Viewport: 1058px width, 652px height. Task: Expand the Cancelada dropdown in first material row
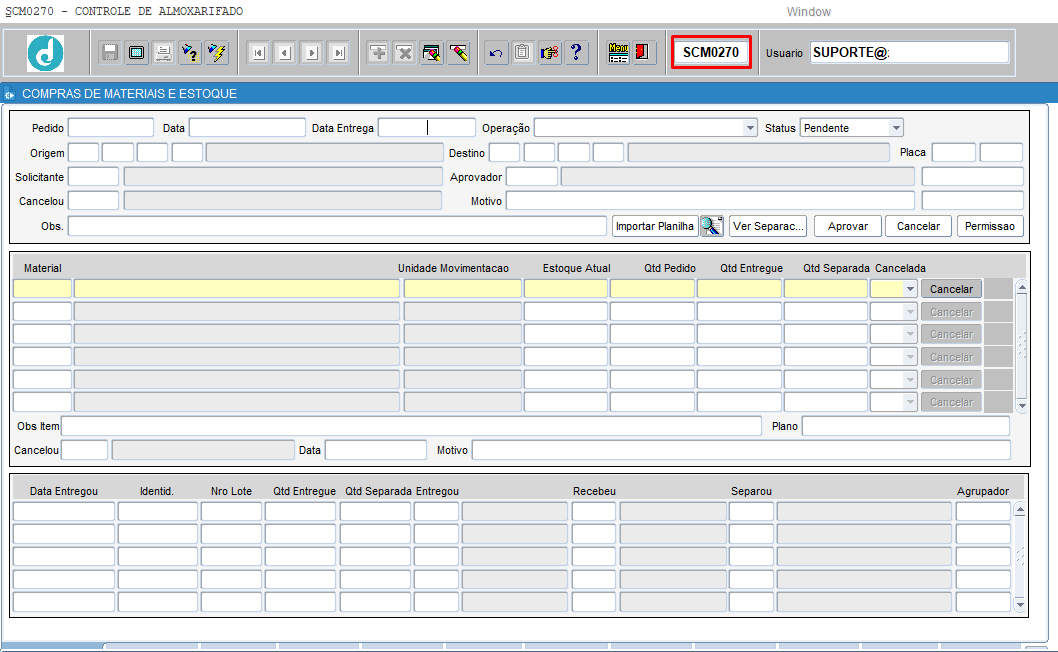pyautogui.click(x=909, y=289)
